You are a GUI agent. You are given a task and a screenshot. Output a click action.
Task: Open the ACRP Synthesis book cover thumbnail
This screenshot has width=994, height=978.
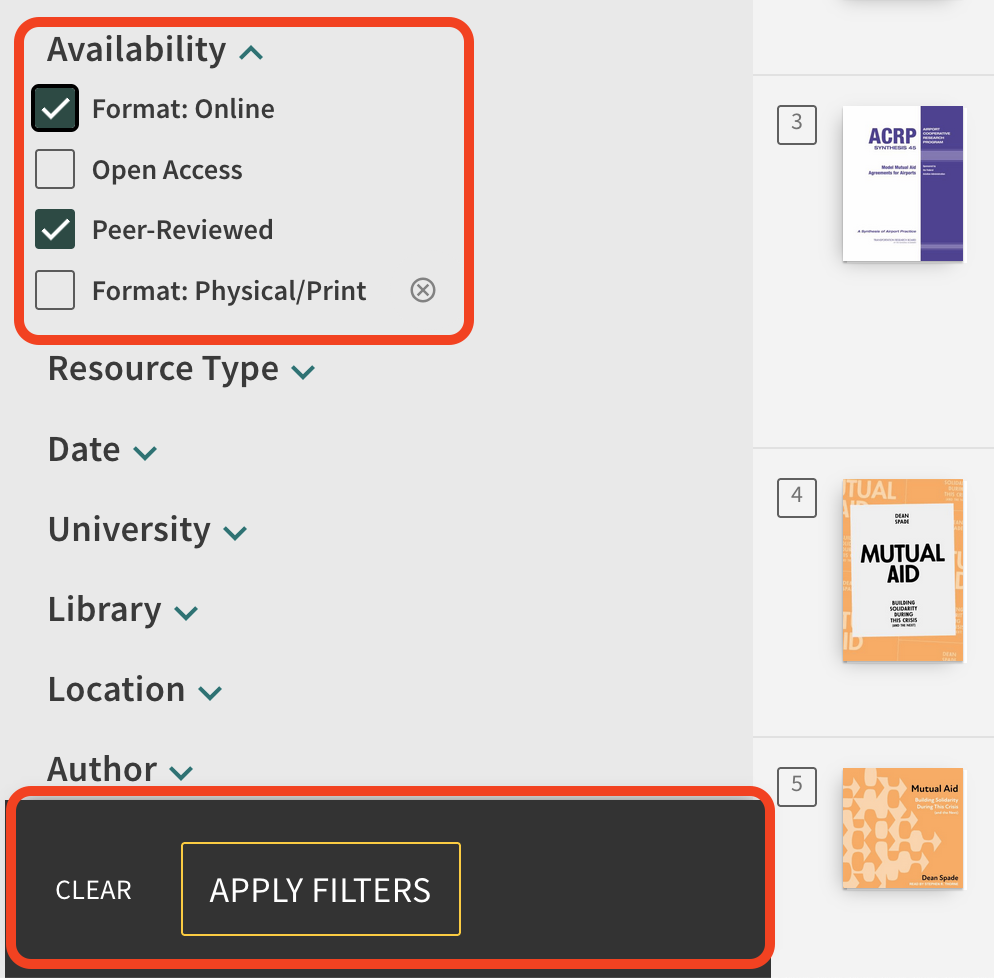click(x=903, y=184)
